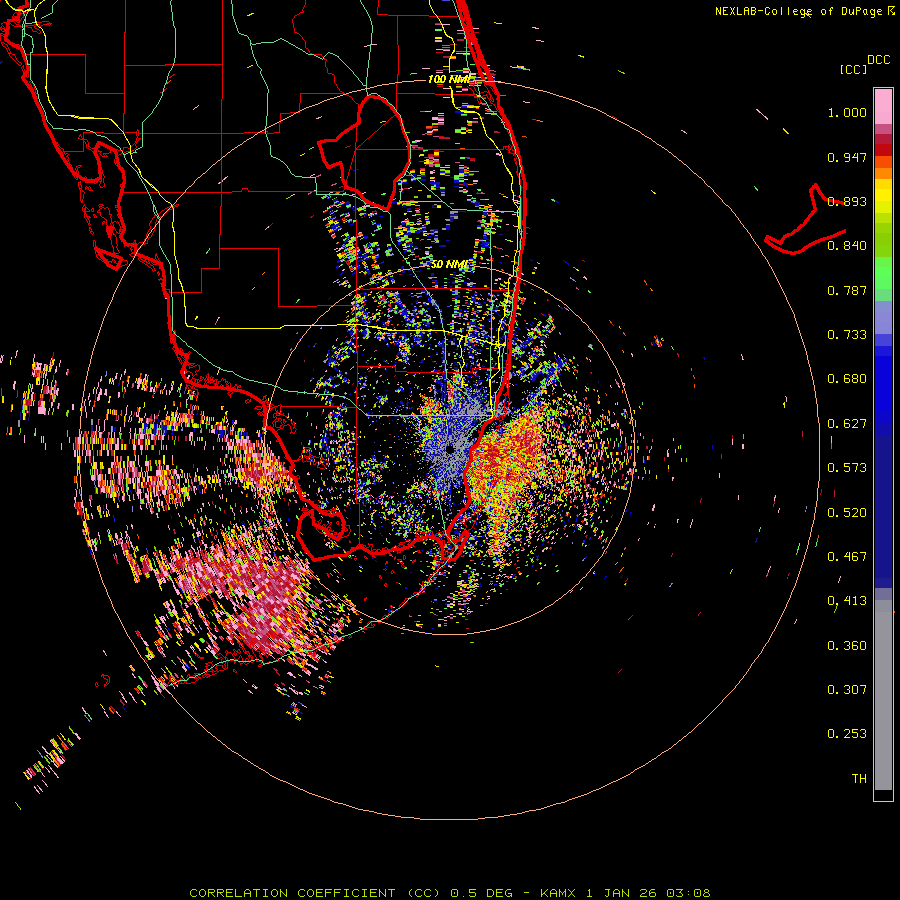This screenshot has height=900, width=900.
Task: Pick the dark navy swatch near 0.520
Action: (x=883, y=511)
